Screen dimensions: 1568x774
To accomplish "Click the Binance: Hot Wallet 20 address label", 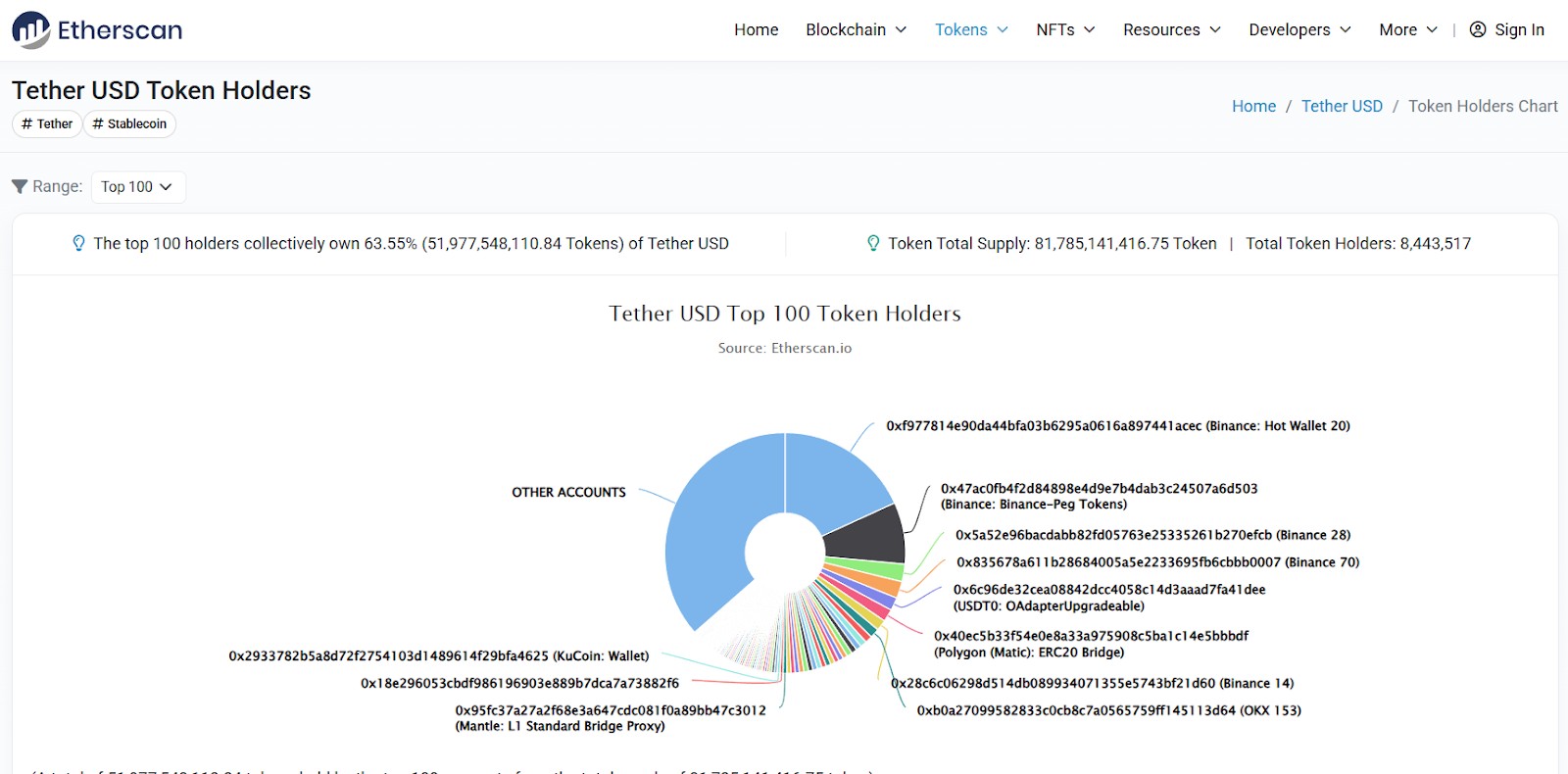I will 1118,426.
